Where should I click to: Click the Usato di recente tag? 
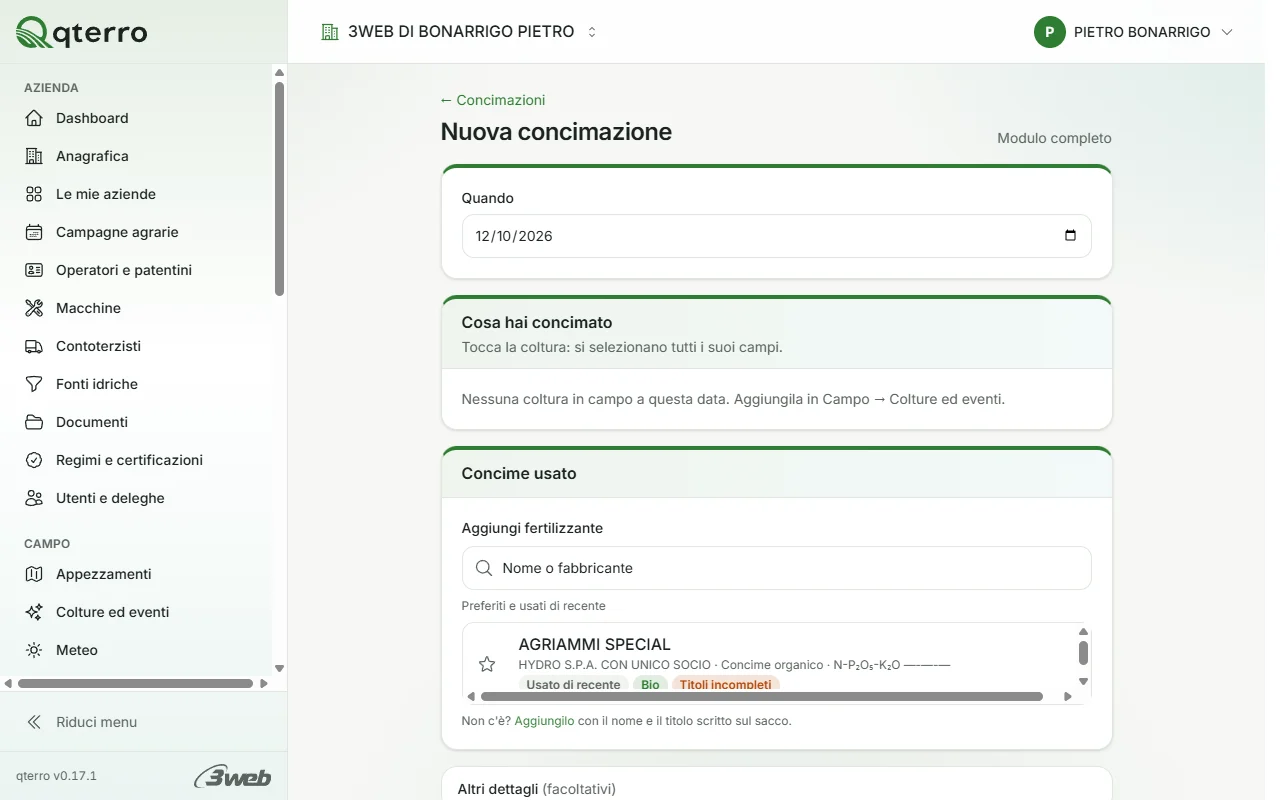pyautogui.click(x=573, y=685)
